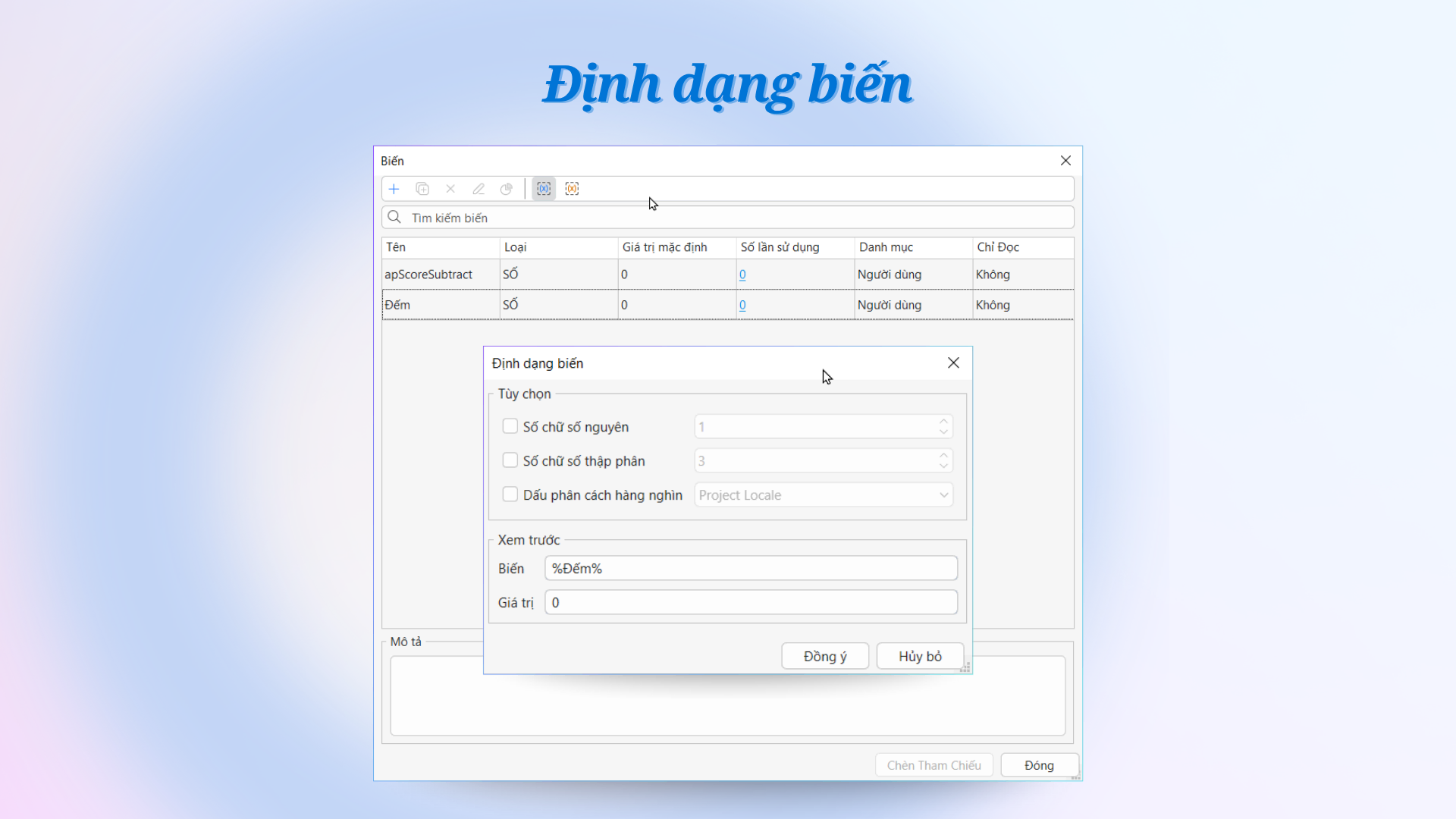Image resolution: width=1456 pixels, height=819 pixels.
Task: Select the orange (x) variable view icon
Action: click(572, 189)
